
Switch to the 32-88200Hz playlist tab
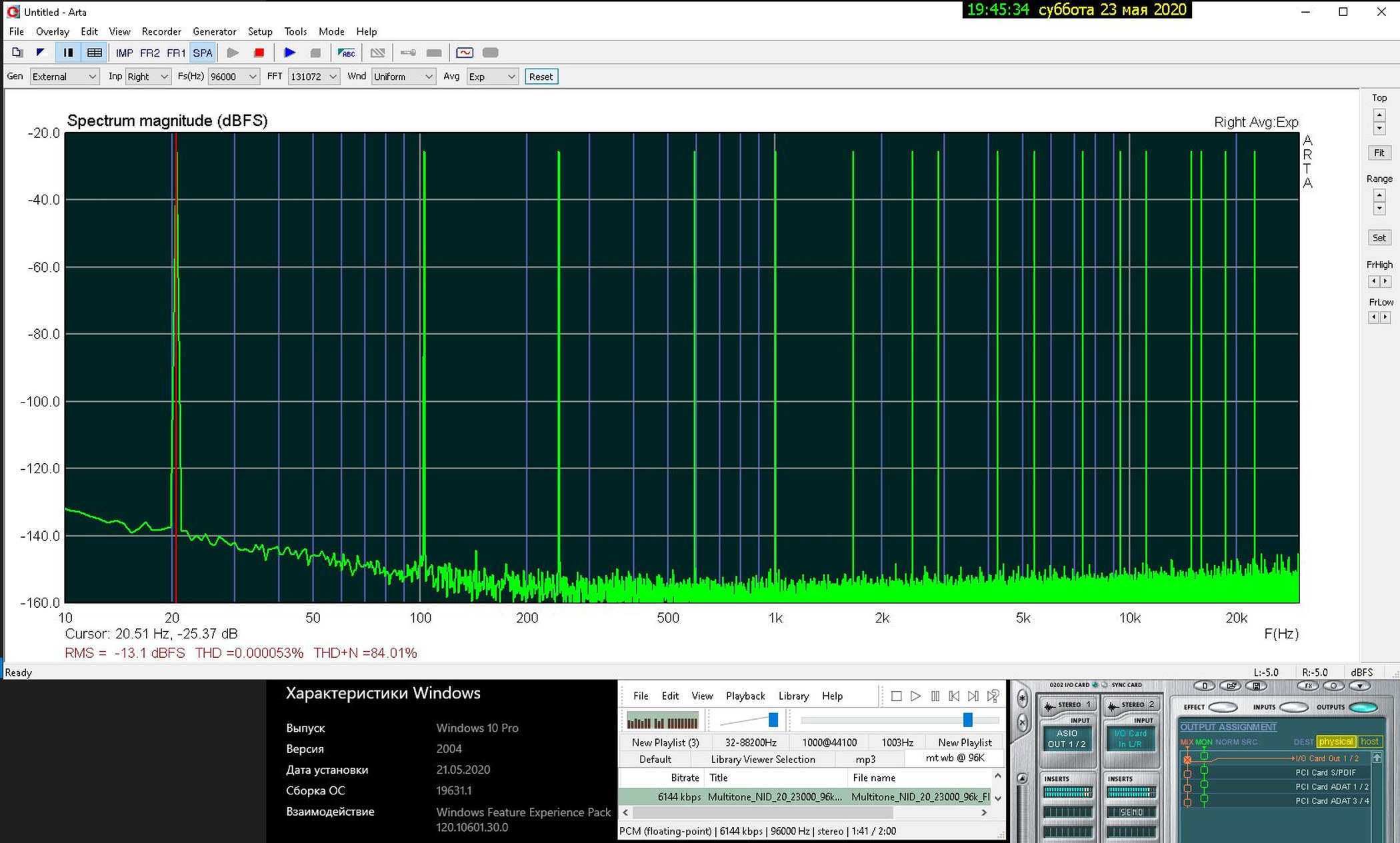tap(751, 742)
